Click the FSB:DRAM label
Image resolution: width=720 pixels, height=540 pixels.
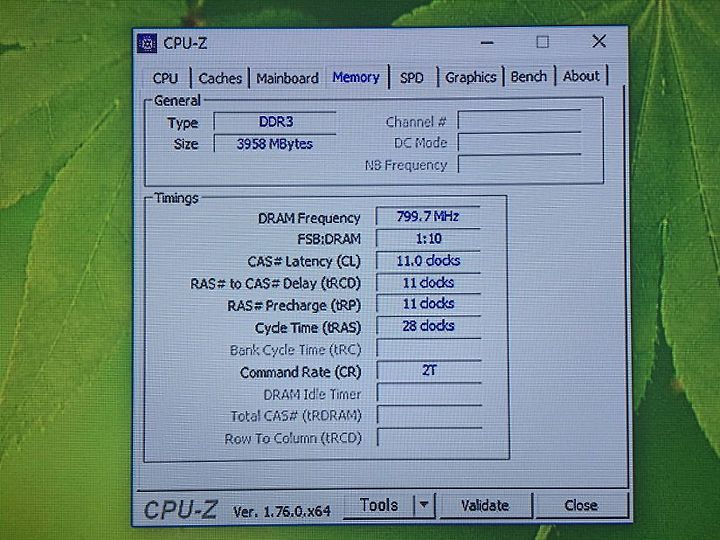pos(329,239)
